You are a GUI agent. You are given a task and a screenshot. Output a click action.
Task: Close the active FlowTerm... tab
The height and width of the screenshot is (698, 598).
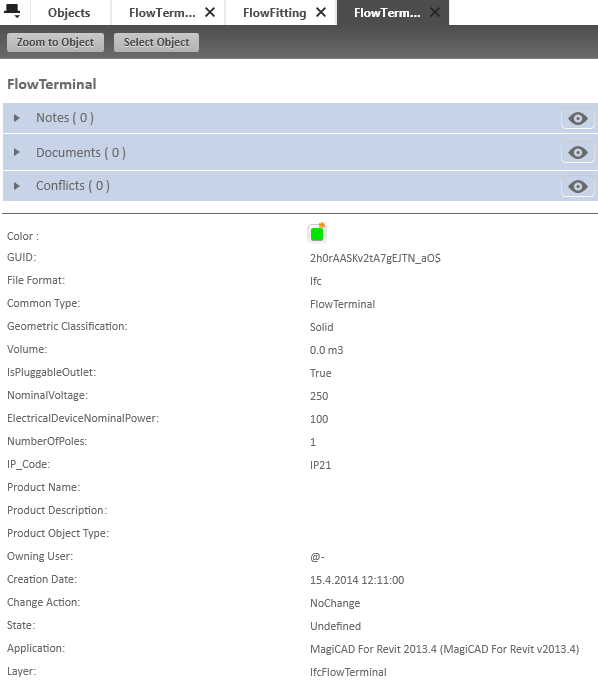435,12
